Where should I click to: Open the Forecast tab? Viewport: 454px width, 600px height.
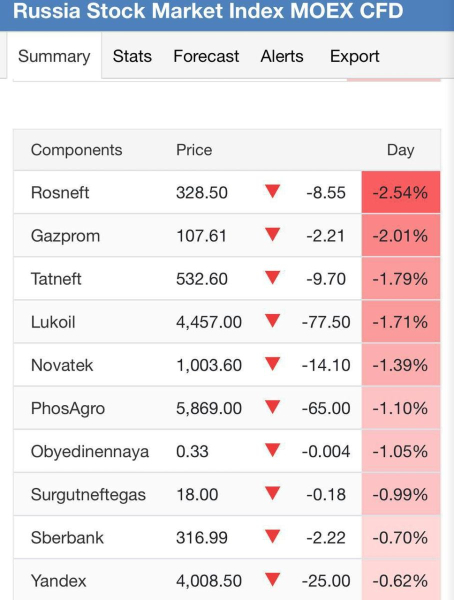point(206,56)
